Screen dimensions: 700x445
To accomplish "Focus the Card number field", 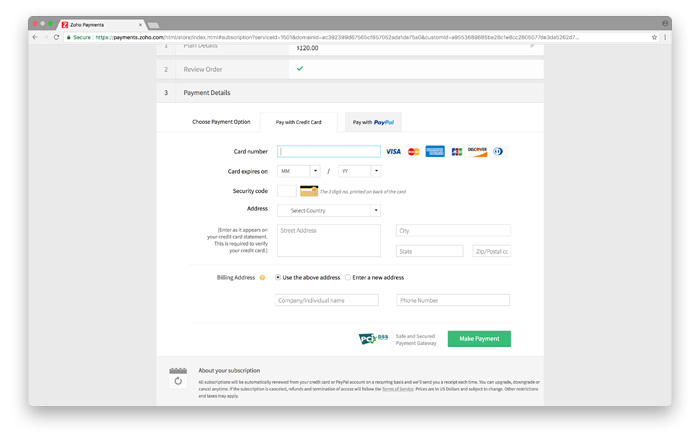I will [329, 151].
